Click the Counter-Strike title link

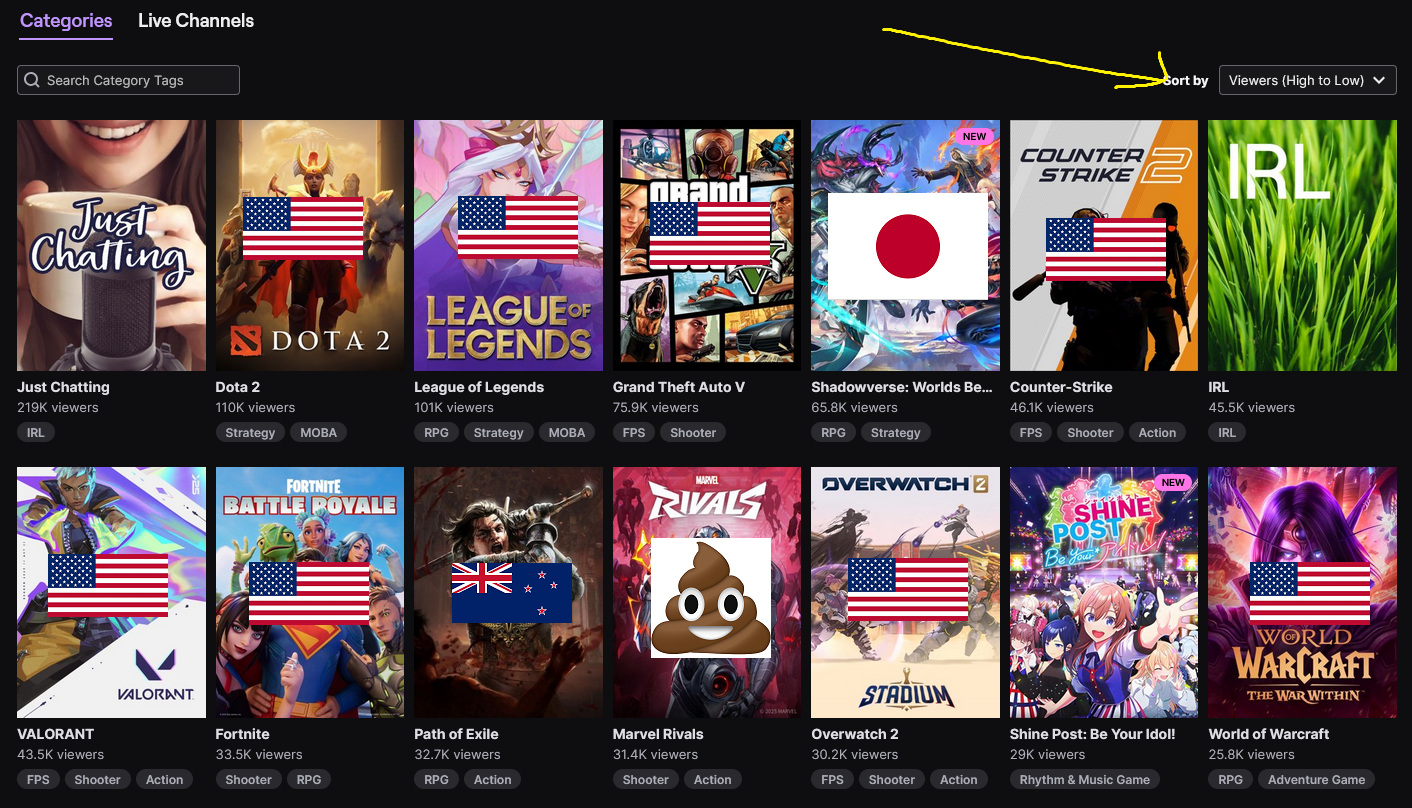tap(1061, 387)
